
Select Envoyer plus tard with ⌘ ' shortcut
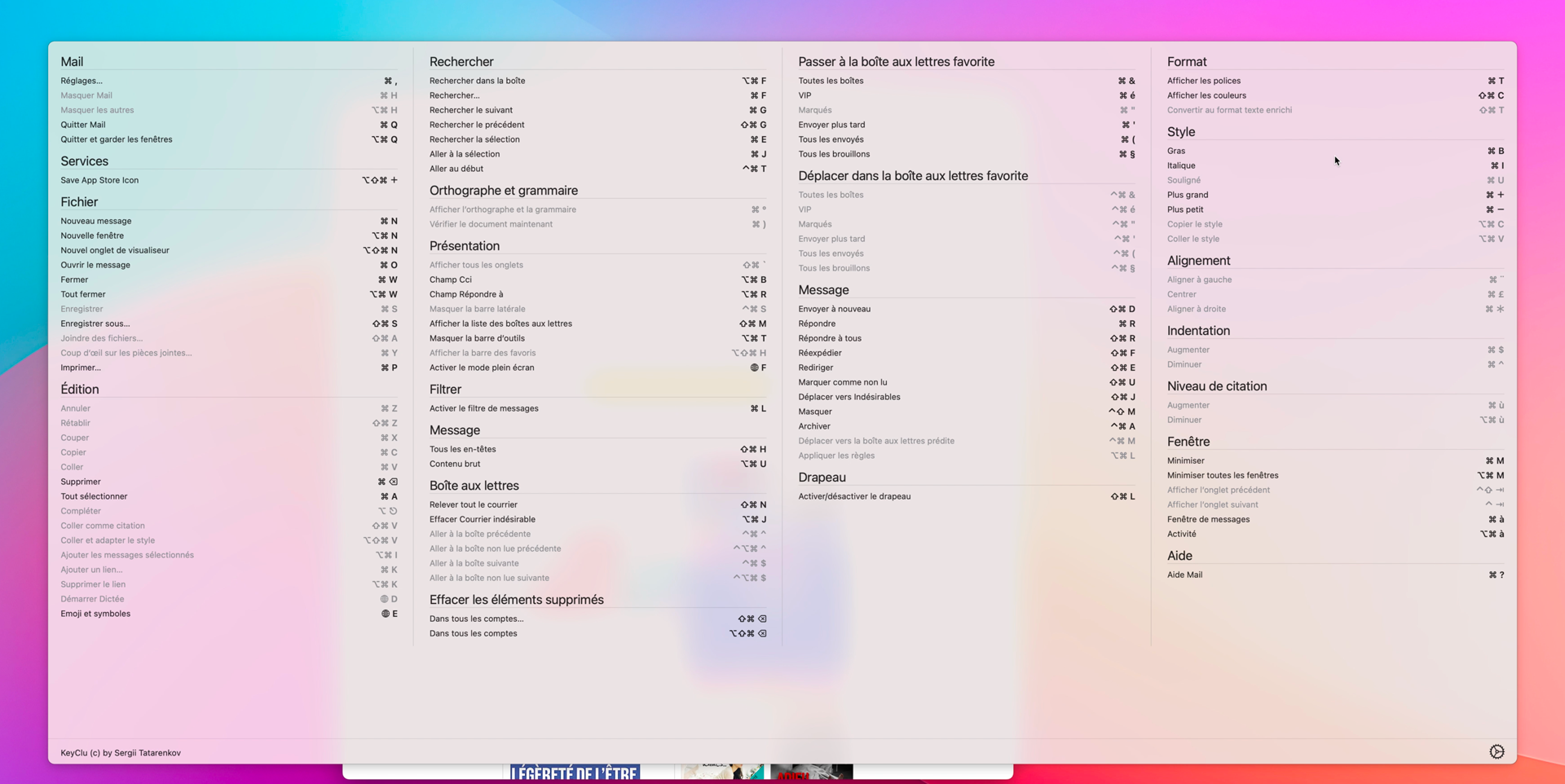point(967,125)
